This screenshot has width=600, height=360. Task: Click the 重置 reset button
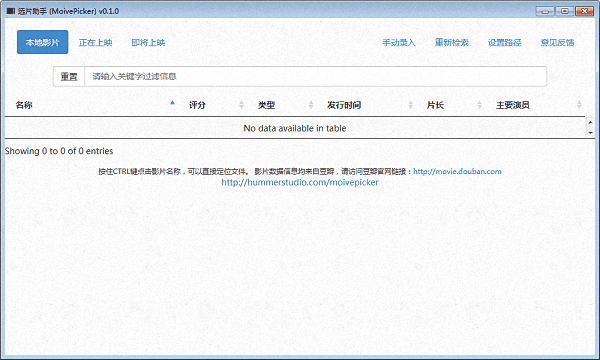(x=69, y=77)
